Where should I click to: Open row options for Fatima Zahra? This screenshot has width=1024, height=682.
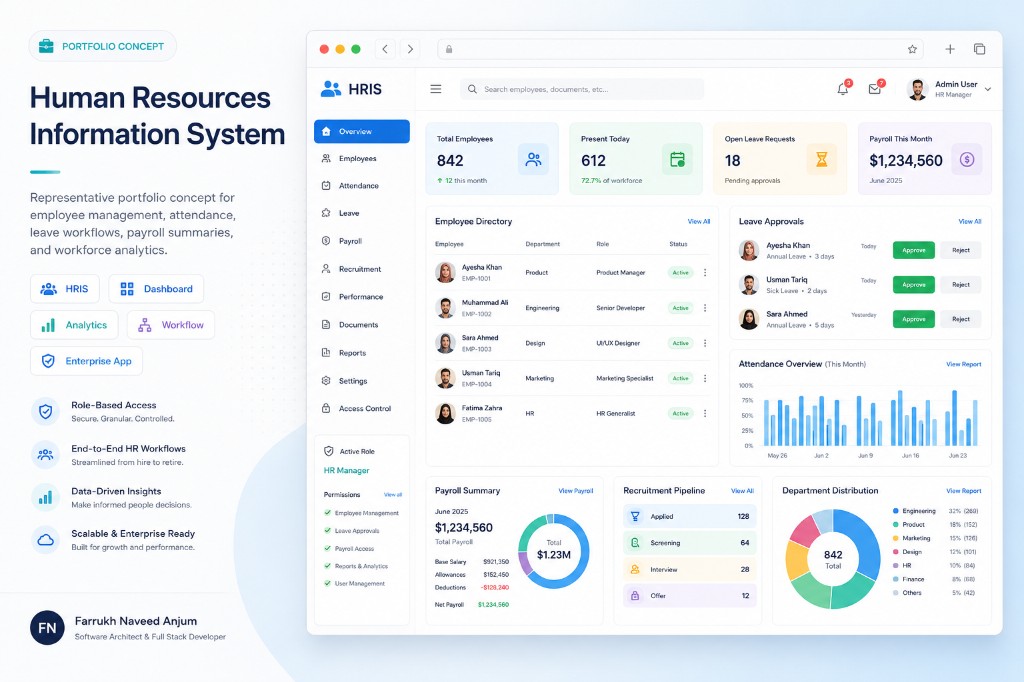pyautogui.click(x=705, y=414)
